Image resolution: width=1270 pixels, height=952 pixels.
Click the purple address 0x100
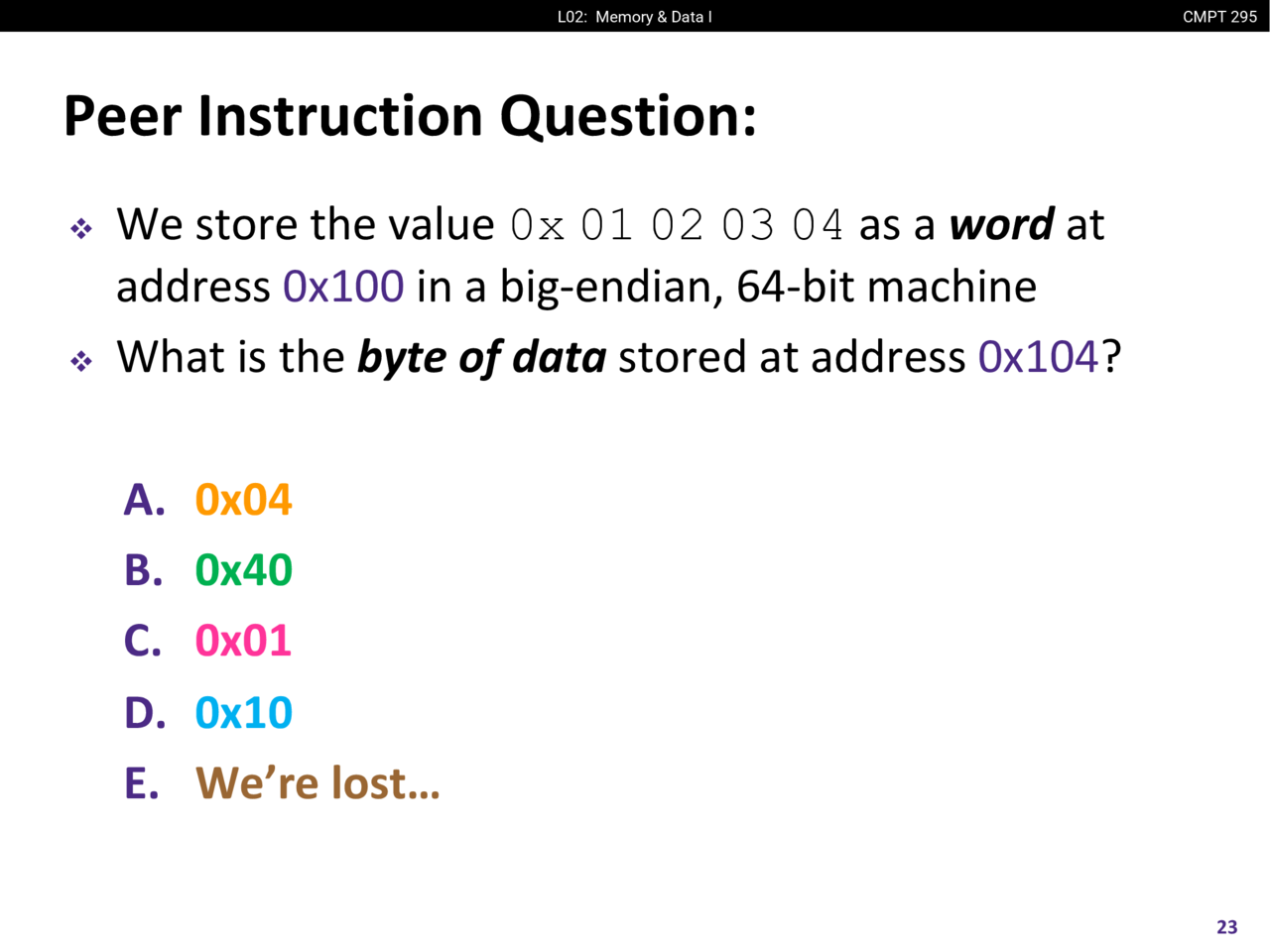pos(343,287)
